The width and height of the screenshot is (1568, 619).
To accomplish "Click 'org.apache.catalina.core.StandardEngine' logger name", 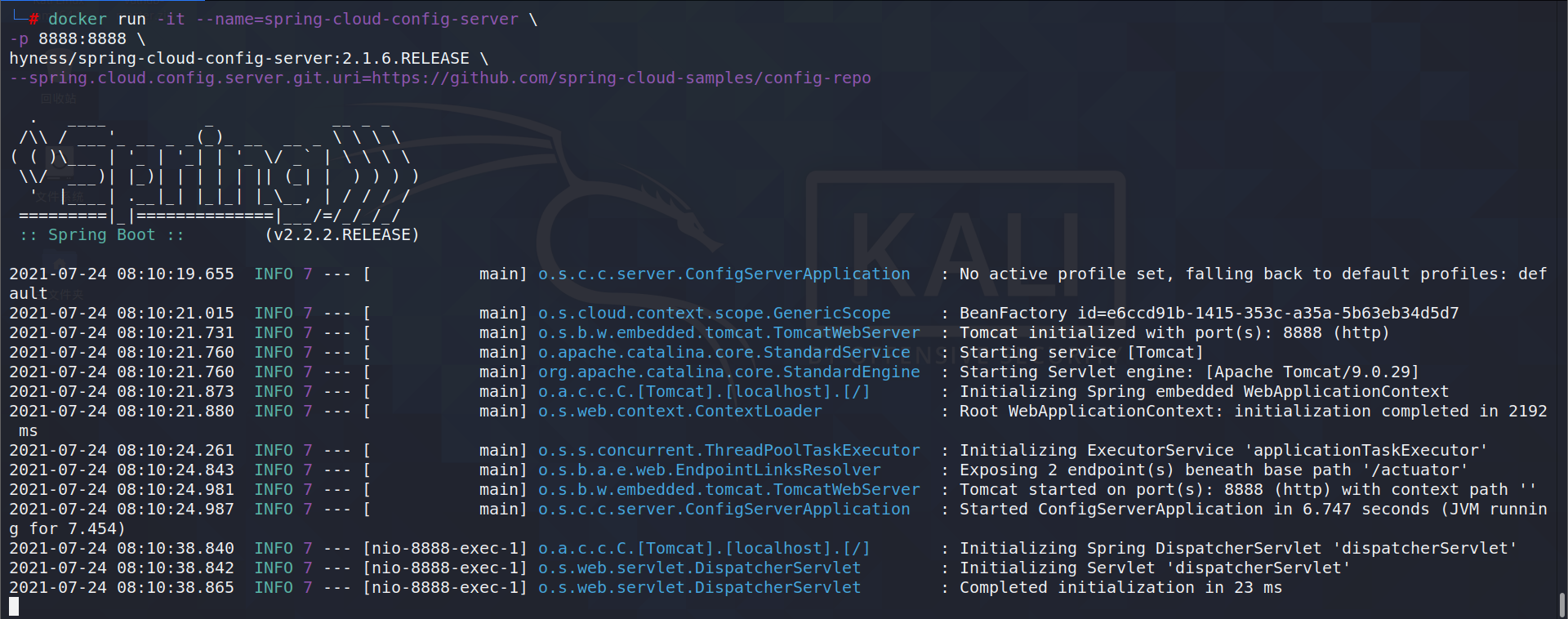I will click(729, 372).
